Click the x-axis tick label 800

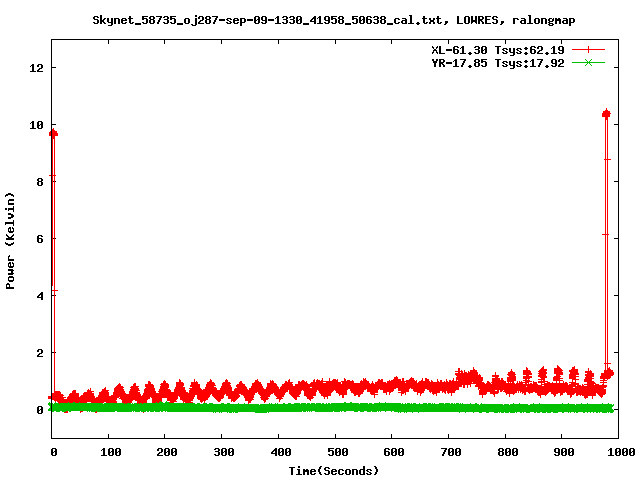[x=508, y=452]
